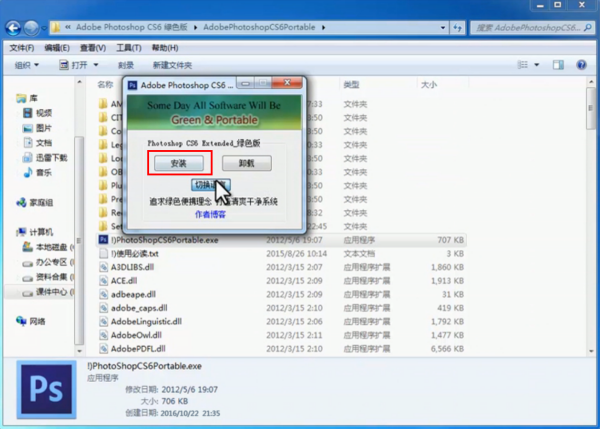Click the refresh button next to address bar
Screen dimensions: 600x429
pyautogui.click(x=457, y=28)
